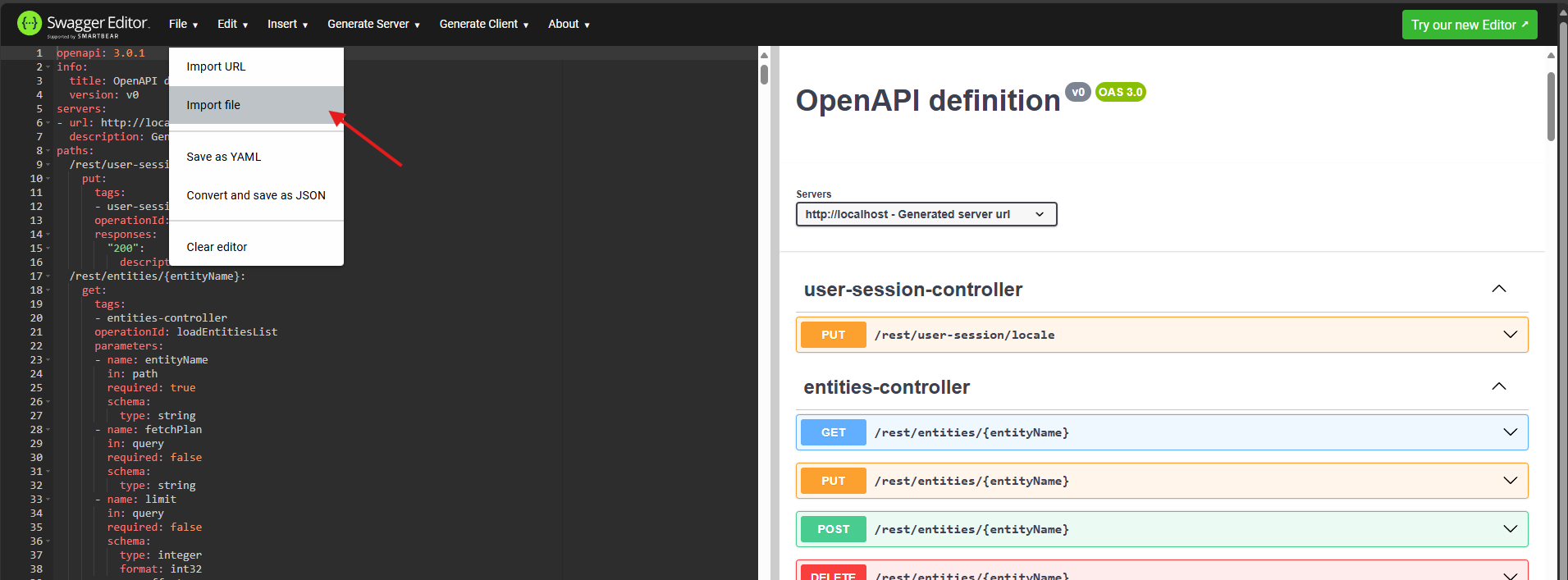The image size is (1568, 580).
Task: Open the Edit menu
Action: (x=232, y=25)
